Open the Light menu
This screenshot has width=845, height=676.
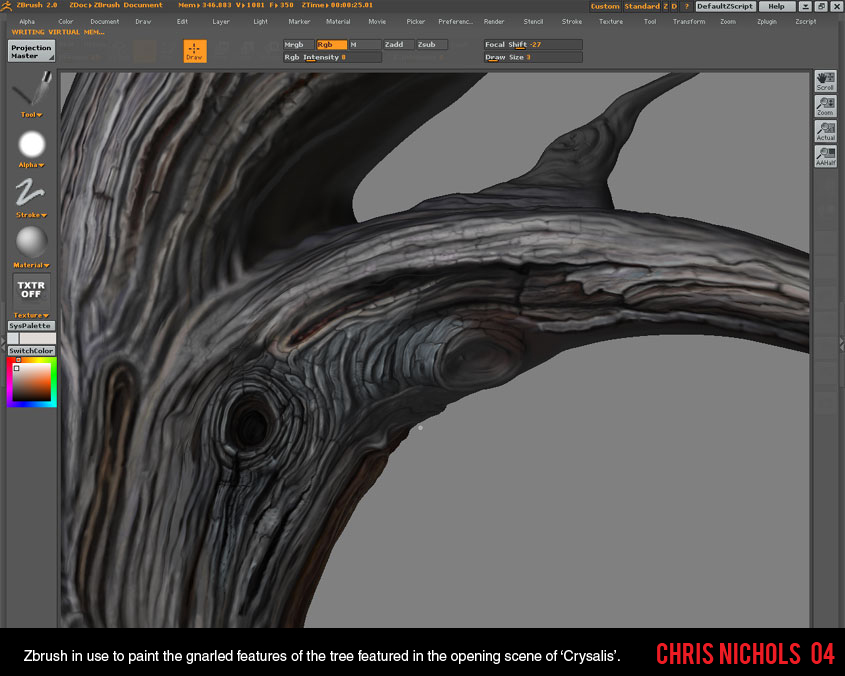pyautogui.click(x=260, y=22)
